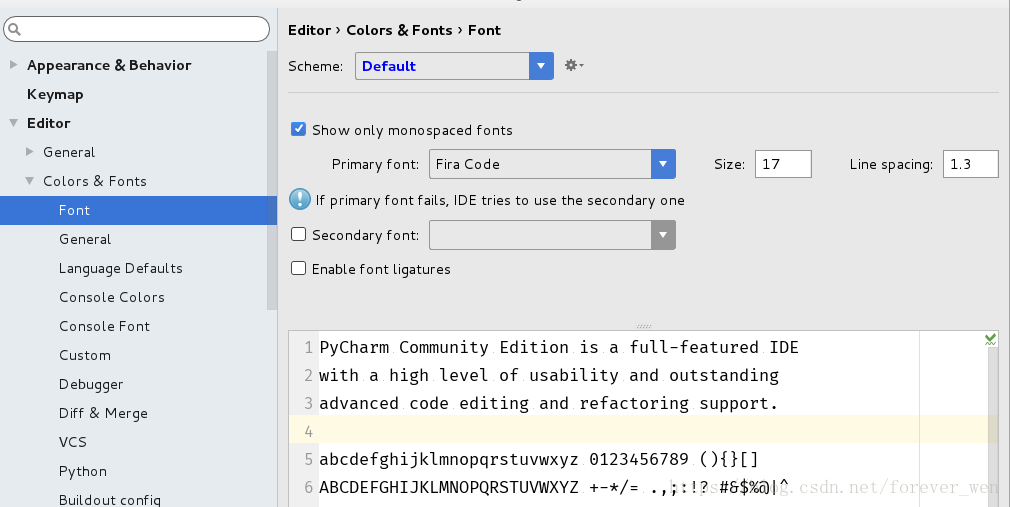Click the blue info hint icon
This screenshot has width=1010, height=507.
tap(300, 199)
